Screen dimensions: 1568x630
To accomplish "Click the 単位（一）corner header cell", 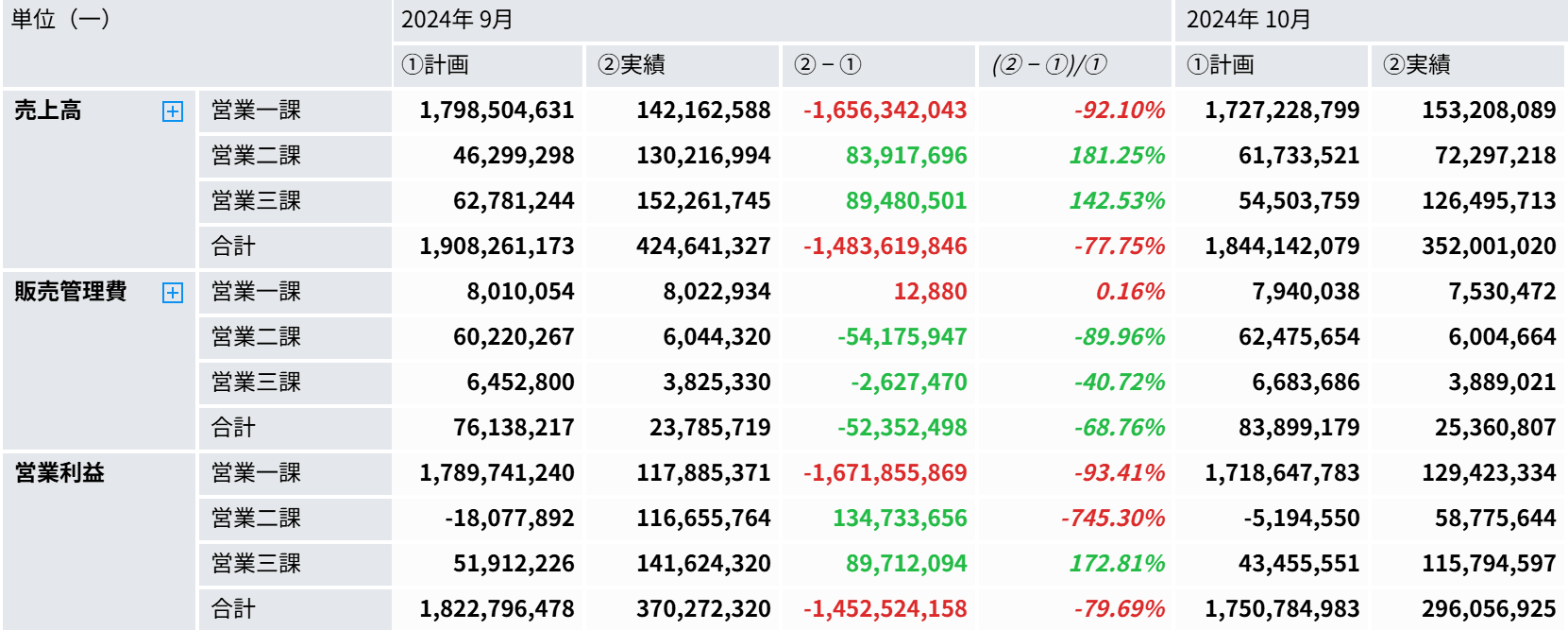I will tap(60, 20).
